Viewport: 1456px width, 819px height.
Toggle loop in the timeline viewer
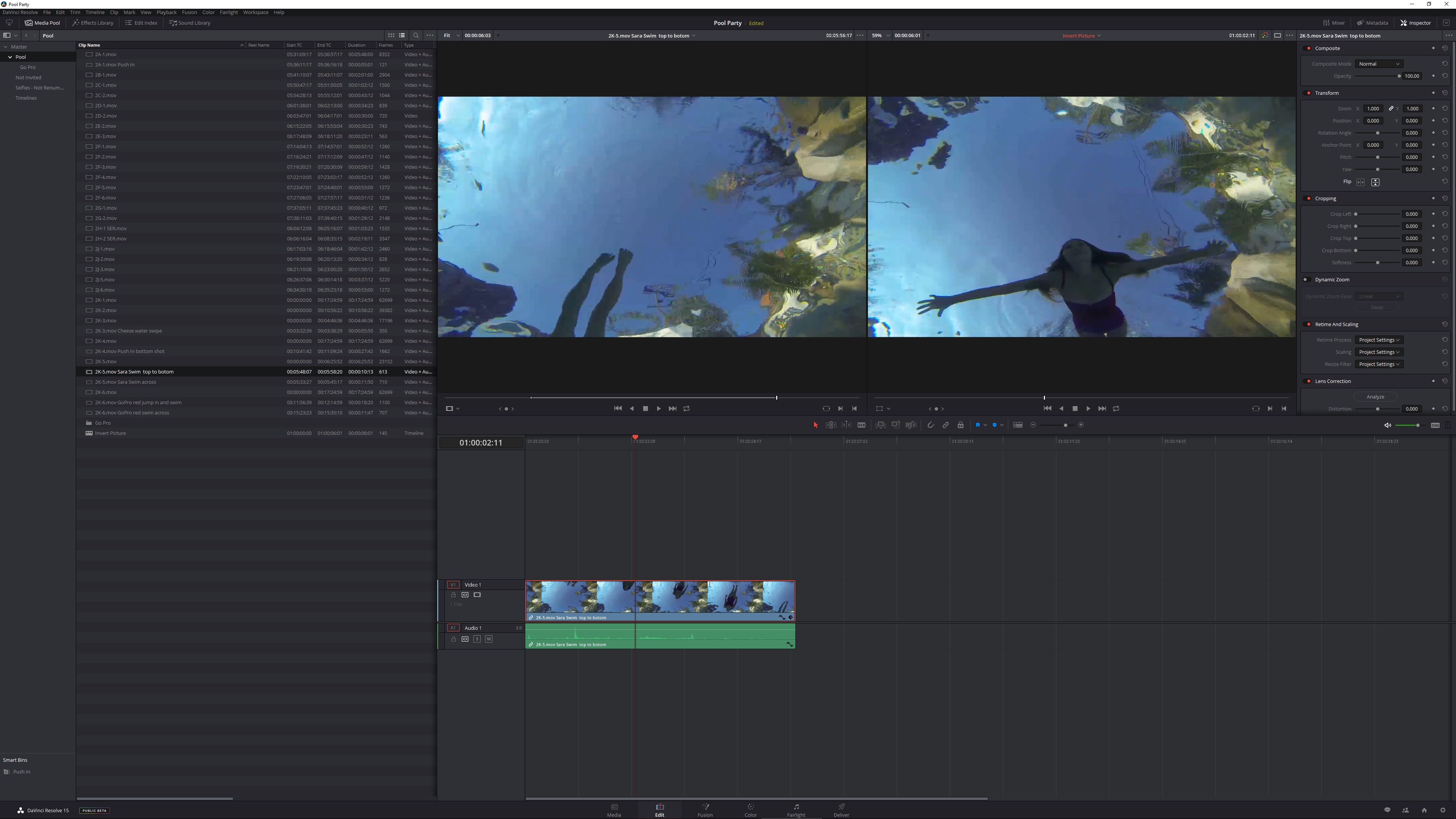pyautogui.click(x=1116, y=409)
